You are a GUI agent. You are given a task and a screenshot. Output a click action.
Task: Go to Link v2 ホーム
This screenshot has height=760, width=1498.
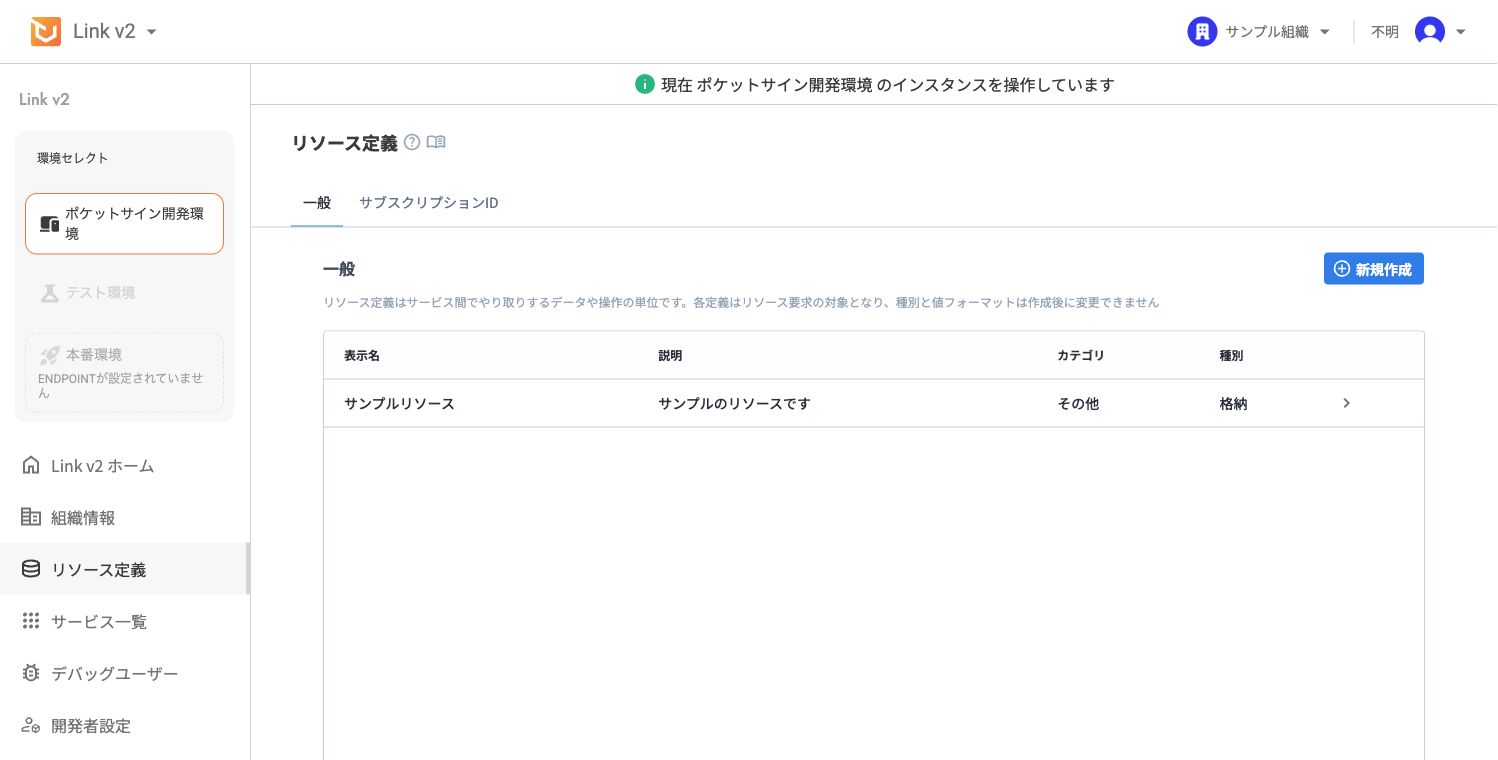click(x=125, y=466)
